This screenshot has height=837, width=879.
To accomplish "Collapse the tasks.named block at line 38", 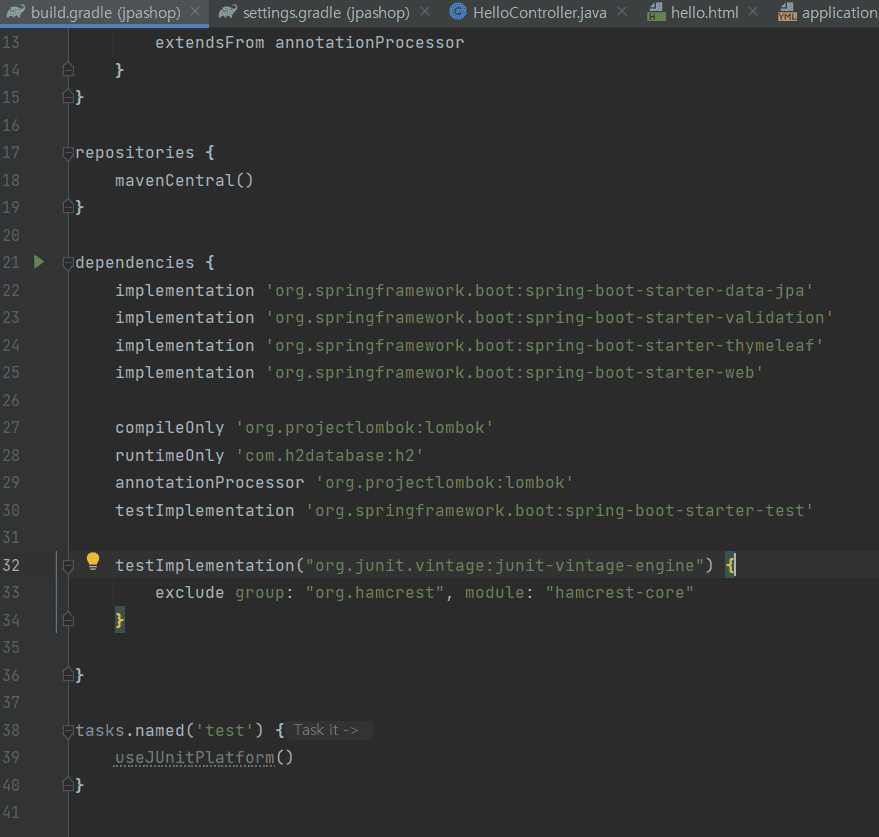I will (x=68, y=730).
